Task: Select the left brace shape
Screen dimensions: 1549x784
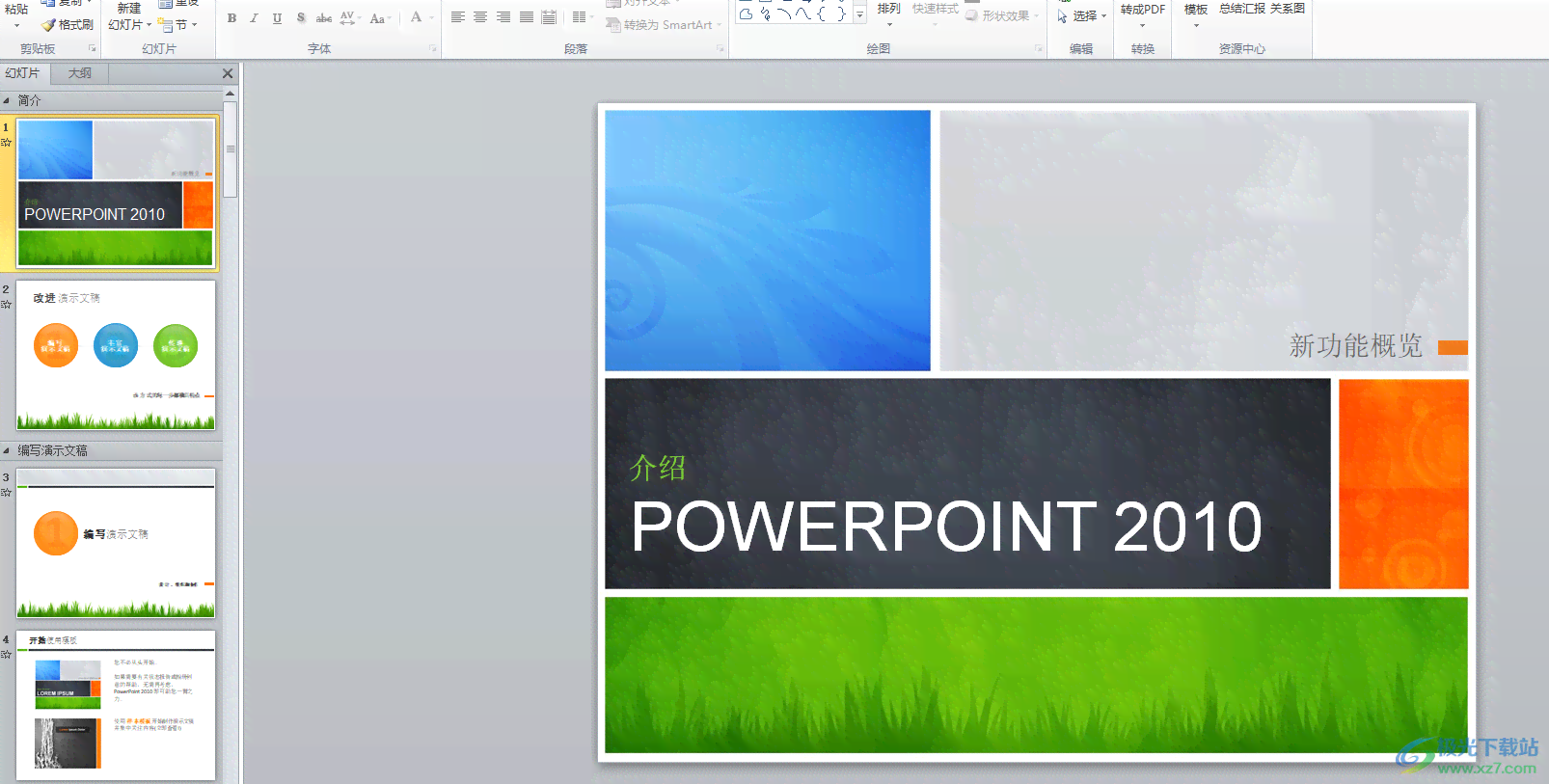Action: 822,14
